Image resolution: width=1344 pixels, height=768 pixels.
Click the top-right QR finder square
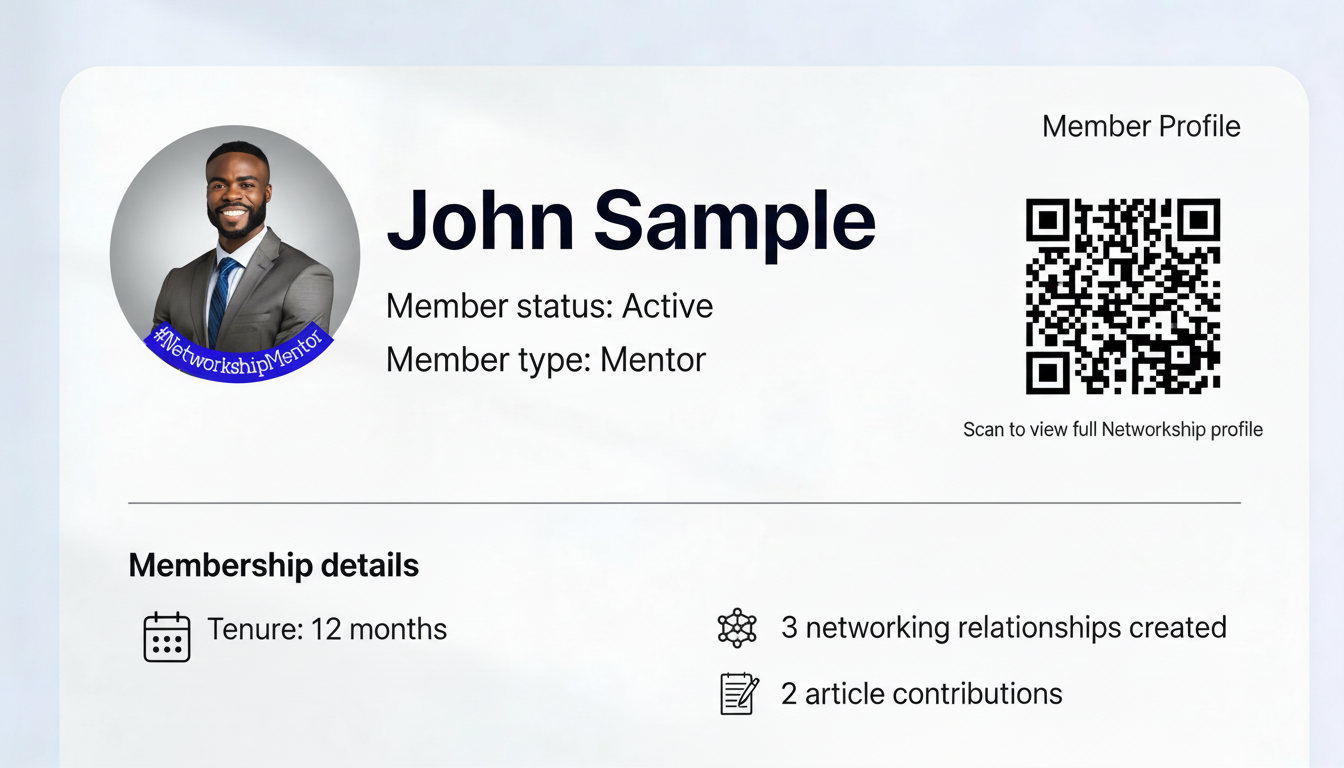pyautogui.click(x=1198, y=221)
